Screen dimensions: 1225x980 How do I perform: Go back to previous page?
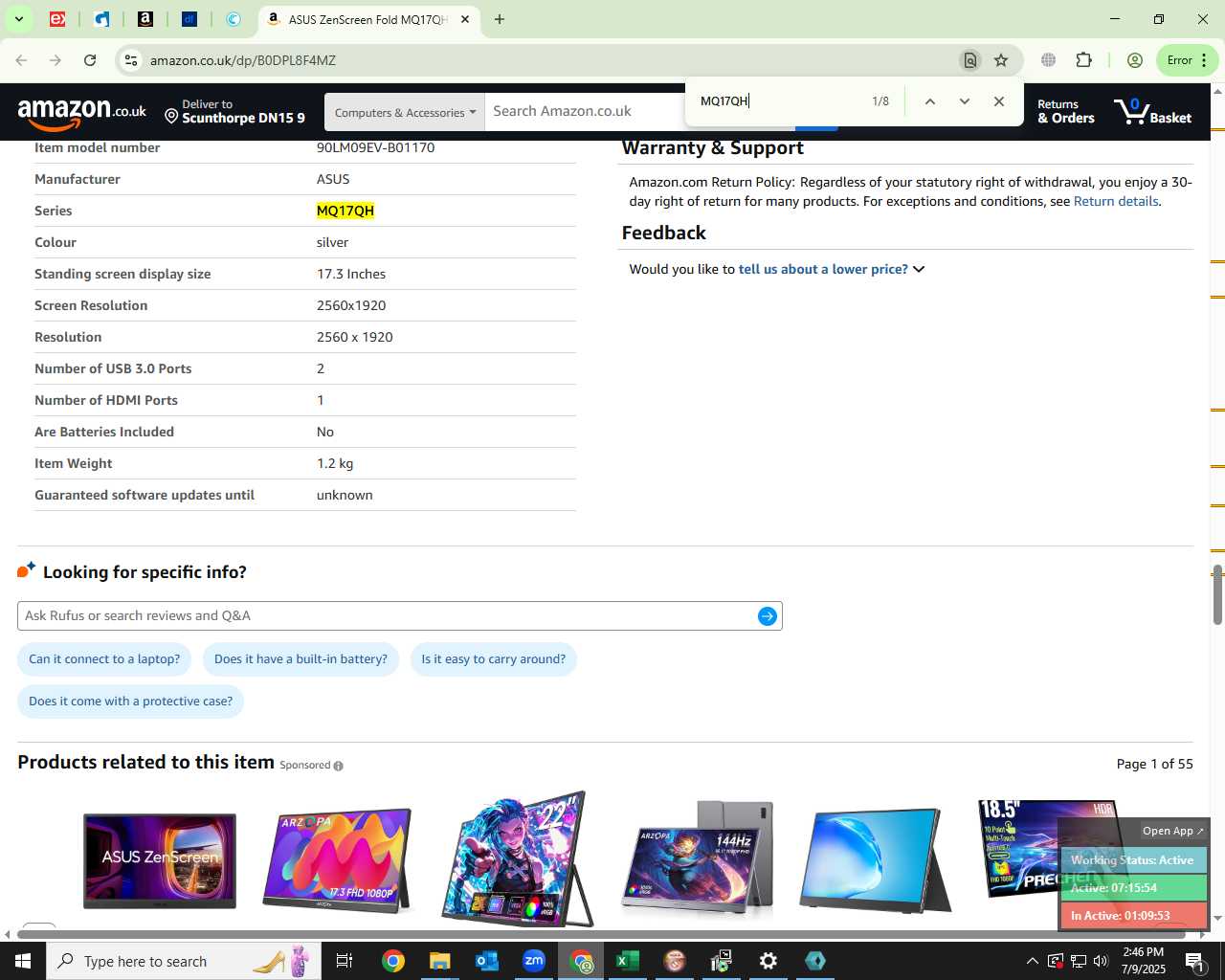point(21,60)
